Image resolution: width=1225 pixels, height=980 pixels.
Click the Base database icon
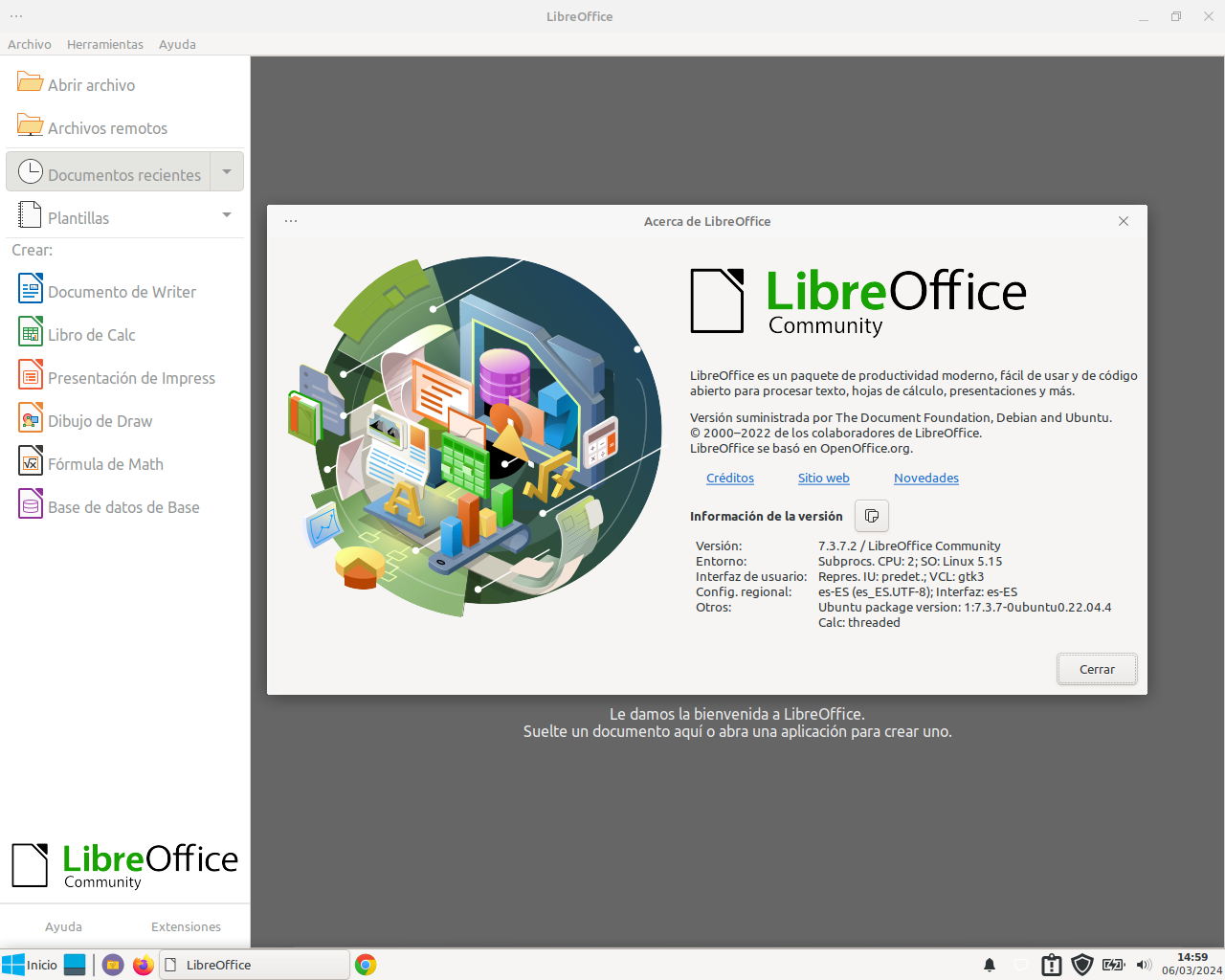click(x=31, y=503)
